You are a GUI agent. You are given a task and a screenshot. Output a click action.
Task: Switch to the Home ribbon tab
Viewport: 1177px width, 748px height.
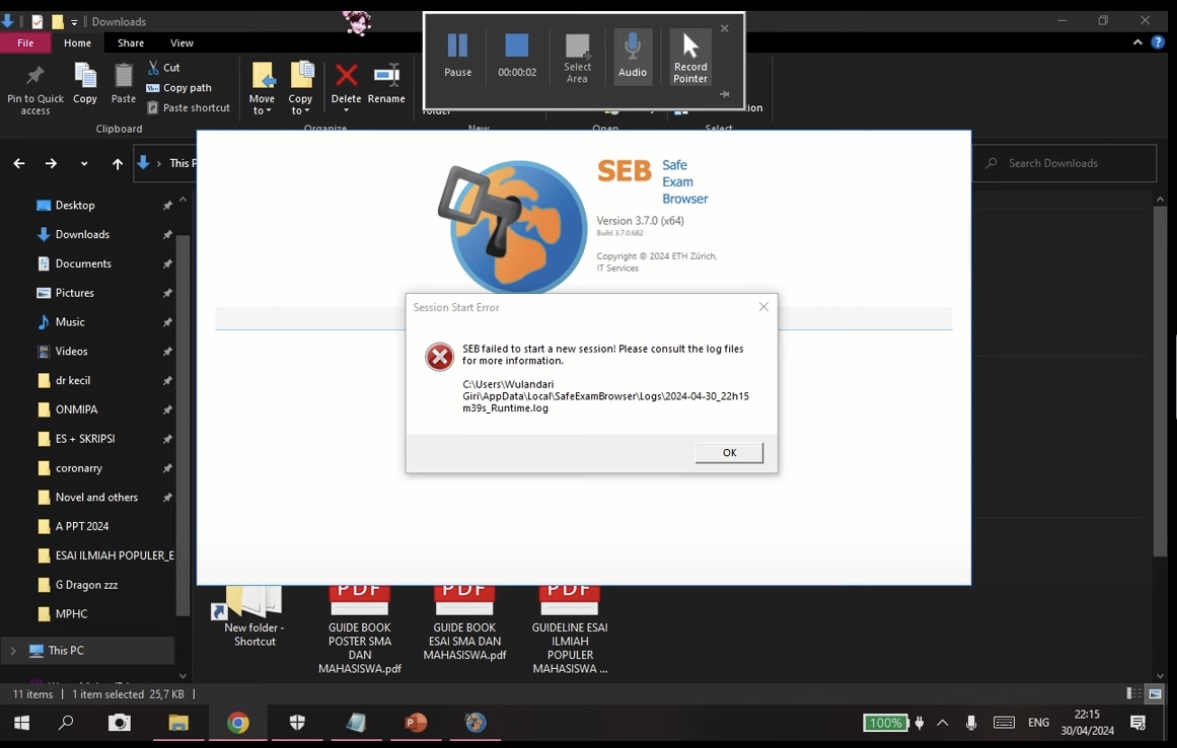point(77,43)
